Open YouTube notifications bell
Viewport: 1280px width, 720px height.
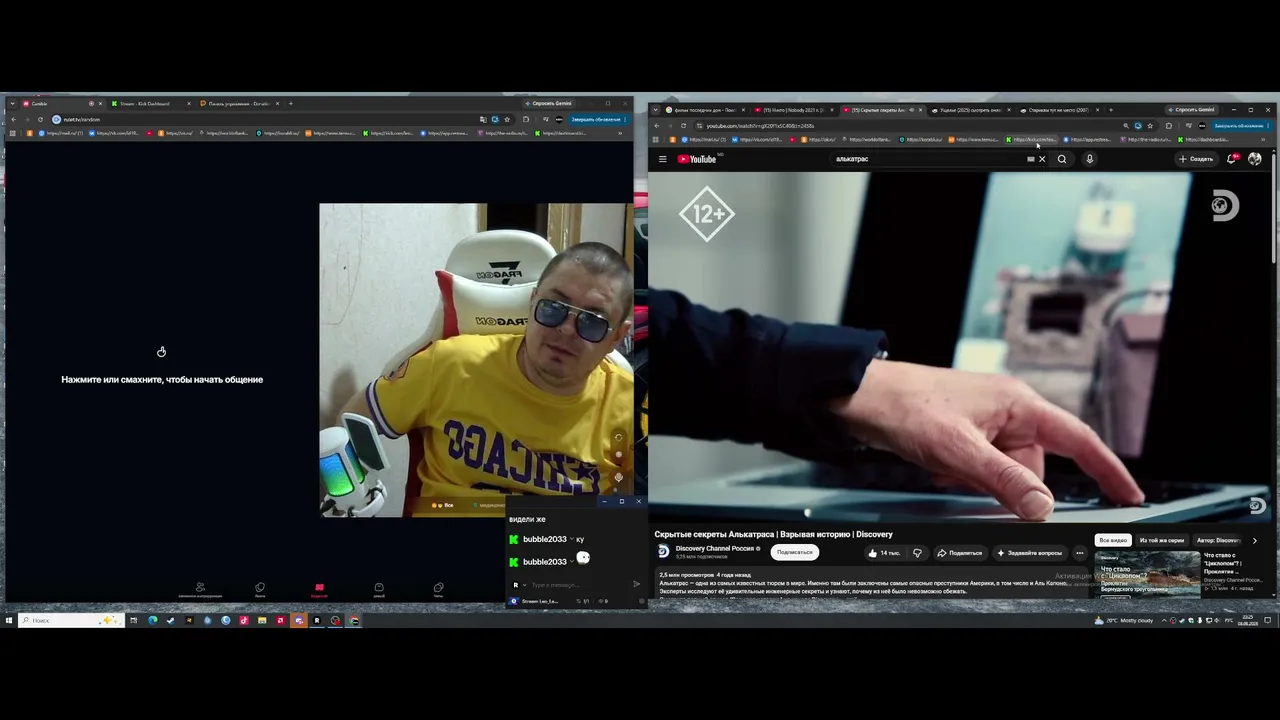pyautogui.click(x=1232, y=159)
